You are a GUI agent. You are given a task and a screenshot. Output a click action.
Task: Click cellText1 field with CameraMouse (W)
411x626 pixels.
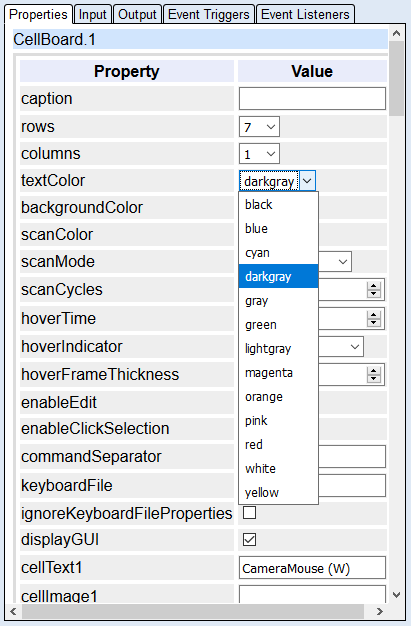click(312, 567)
